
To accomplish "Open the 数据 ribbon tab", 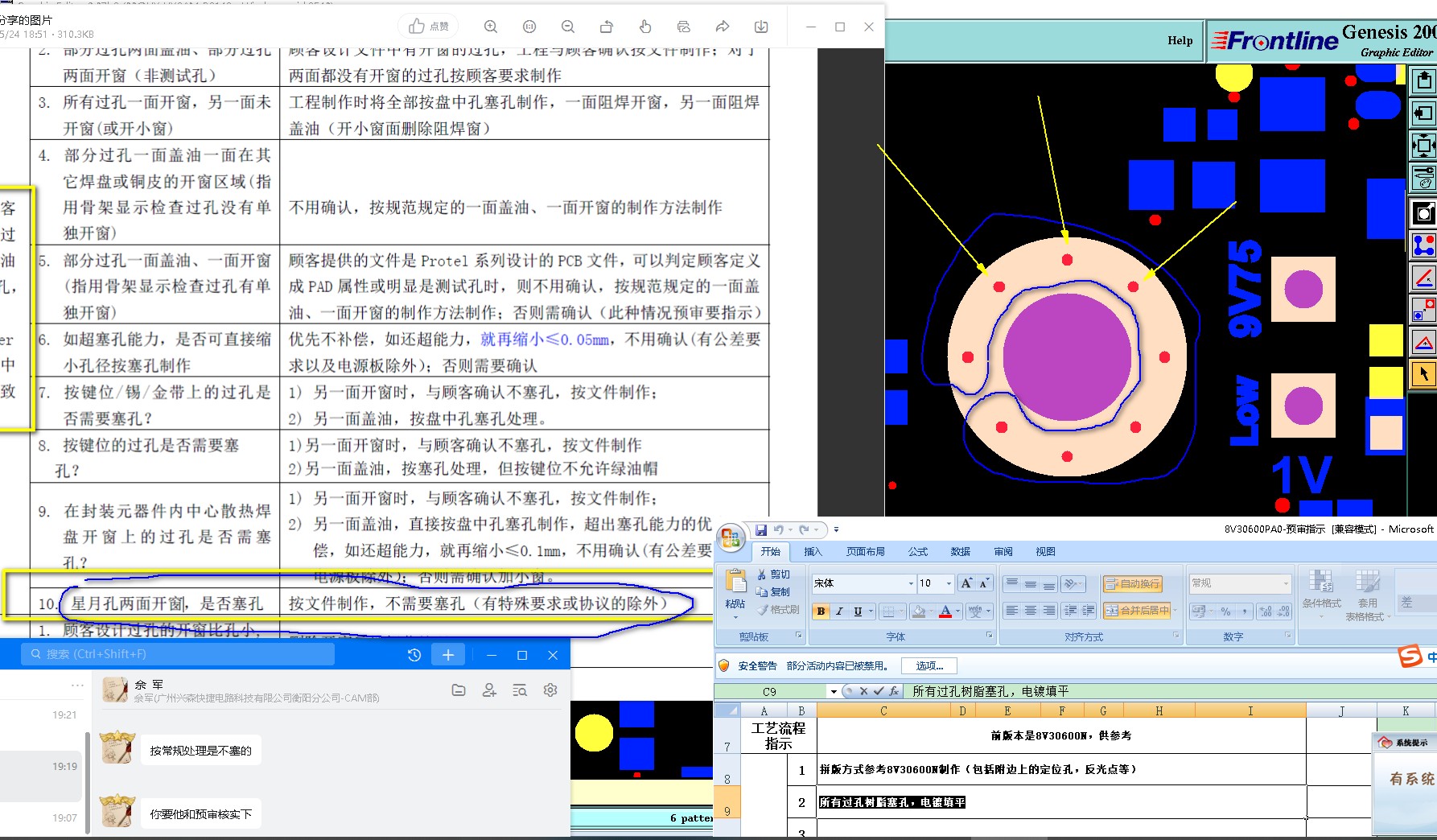I will click(961, 551).
